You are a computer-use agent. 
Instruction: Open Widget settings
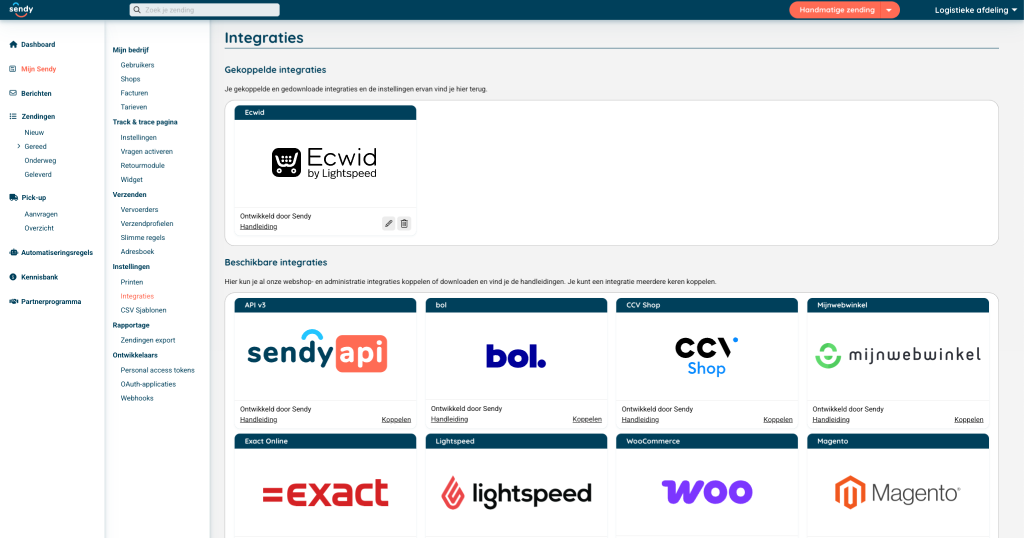pyautogui.click(x=131, y=180)
